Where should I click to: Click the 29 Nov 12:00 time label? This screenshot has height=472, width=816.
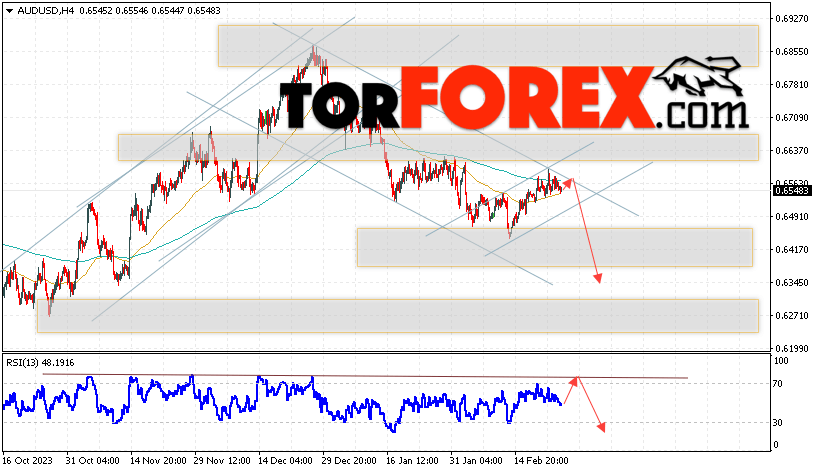click(222, 461)
